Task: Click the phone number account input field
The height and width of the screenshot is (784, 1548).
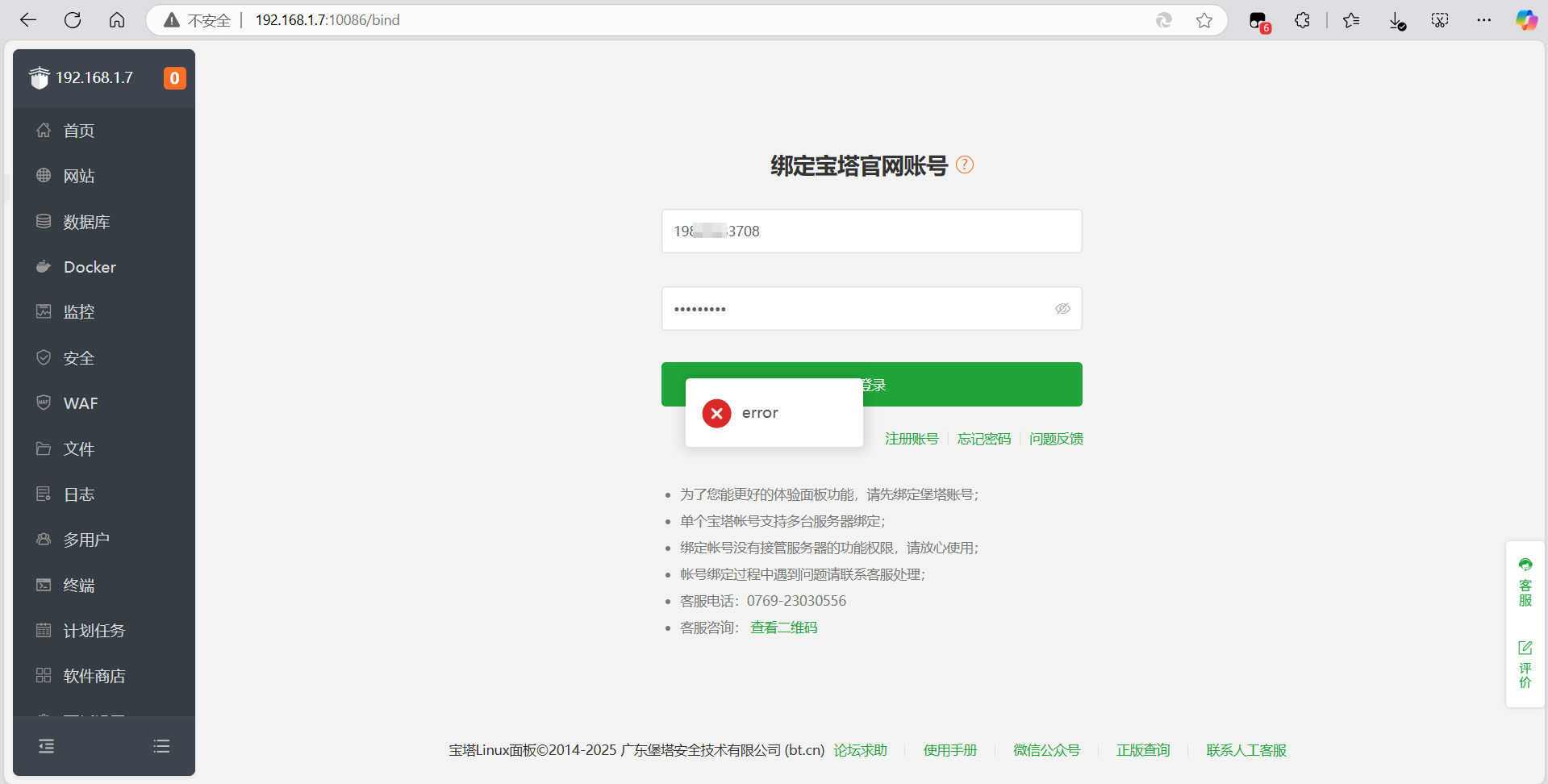Action: click(871, 231)
